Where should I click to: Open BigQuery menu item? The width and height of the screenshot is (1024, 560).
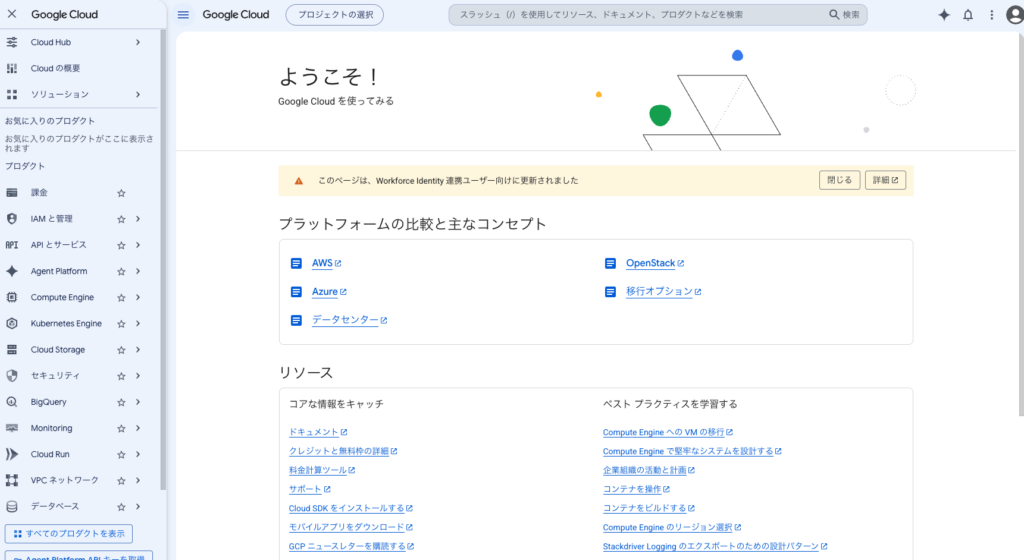click(48, 402)
